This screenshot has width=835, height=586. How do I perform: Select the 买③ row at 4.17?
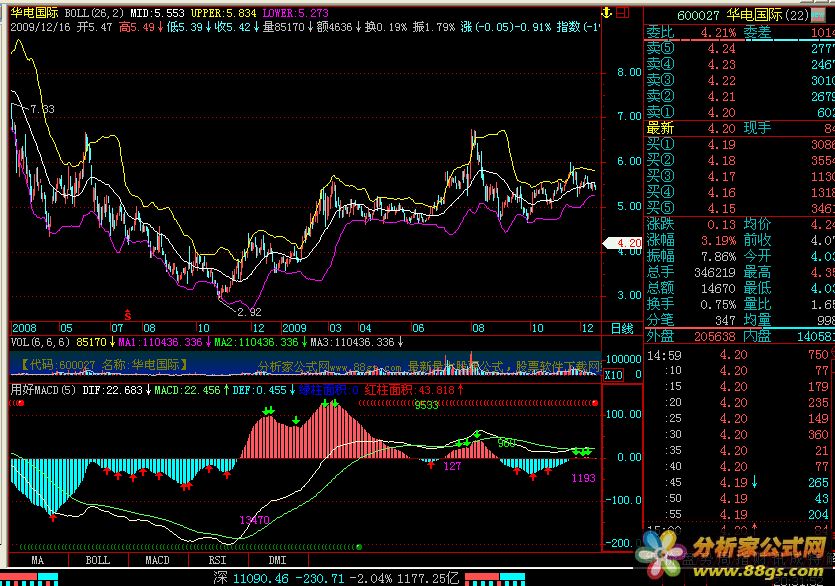click(x=740, y=176)
